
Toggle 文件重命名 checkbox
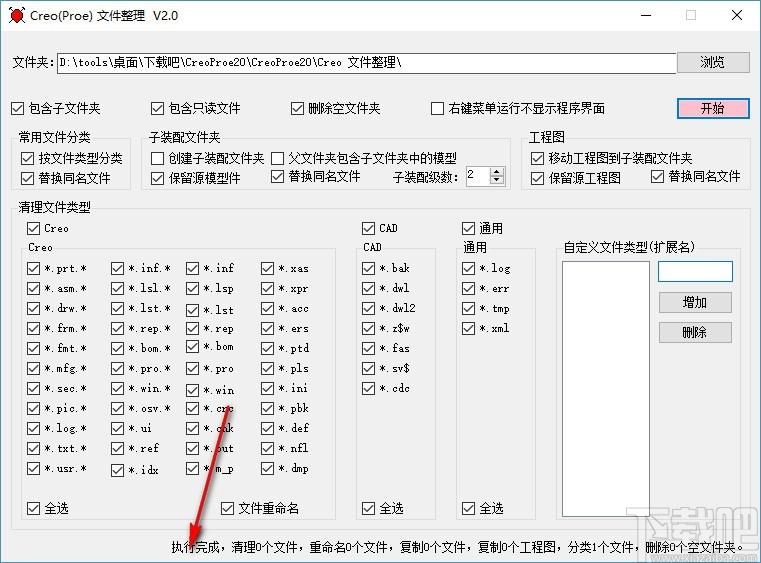pos(227,508)
